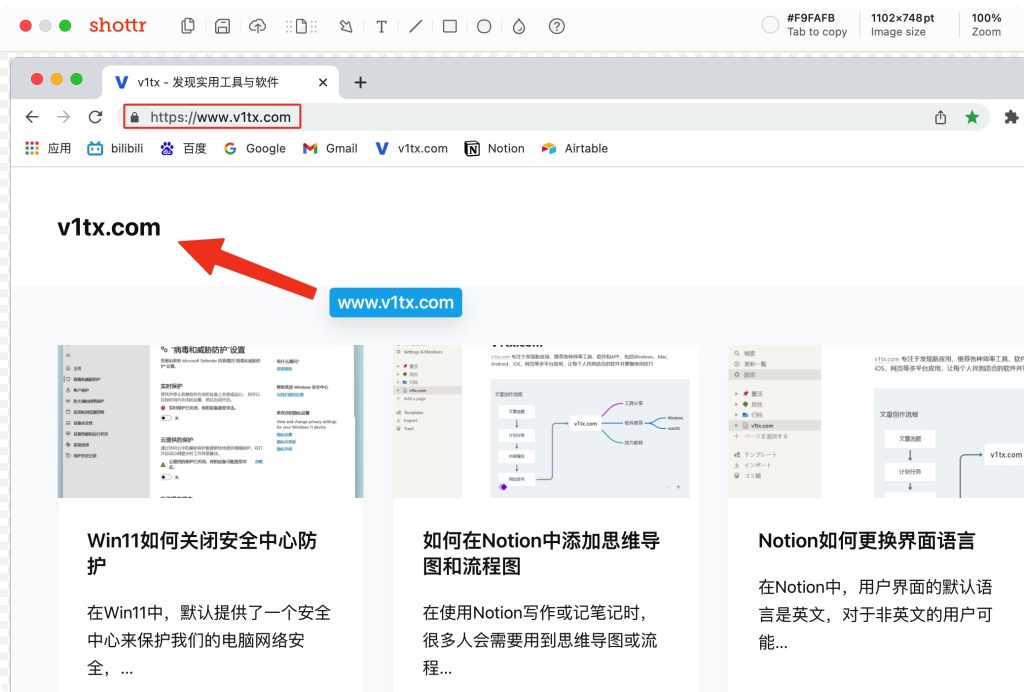The image size is (1024, 692).
Task: Select the Ellipse shape tool
Action: pos(484,26)
